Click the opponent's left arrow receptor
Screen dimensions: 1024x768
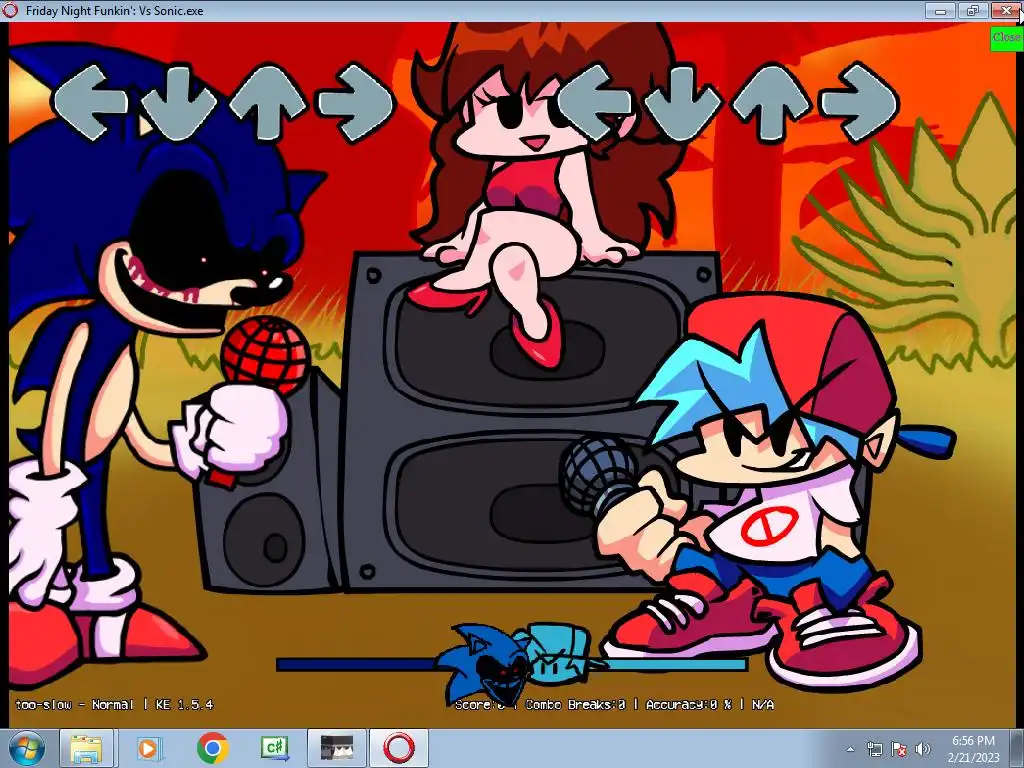pos(91,102)
